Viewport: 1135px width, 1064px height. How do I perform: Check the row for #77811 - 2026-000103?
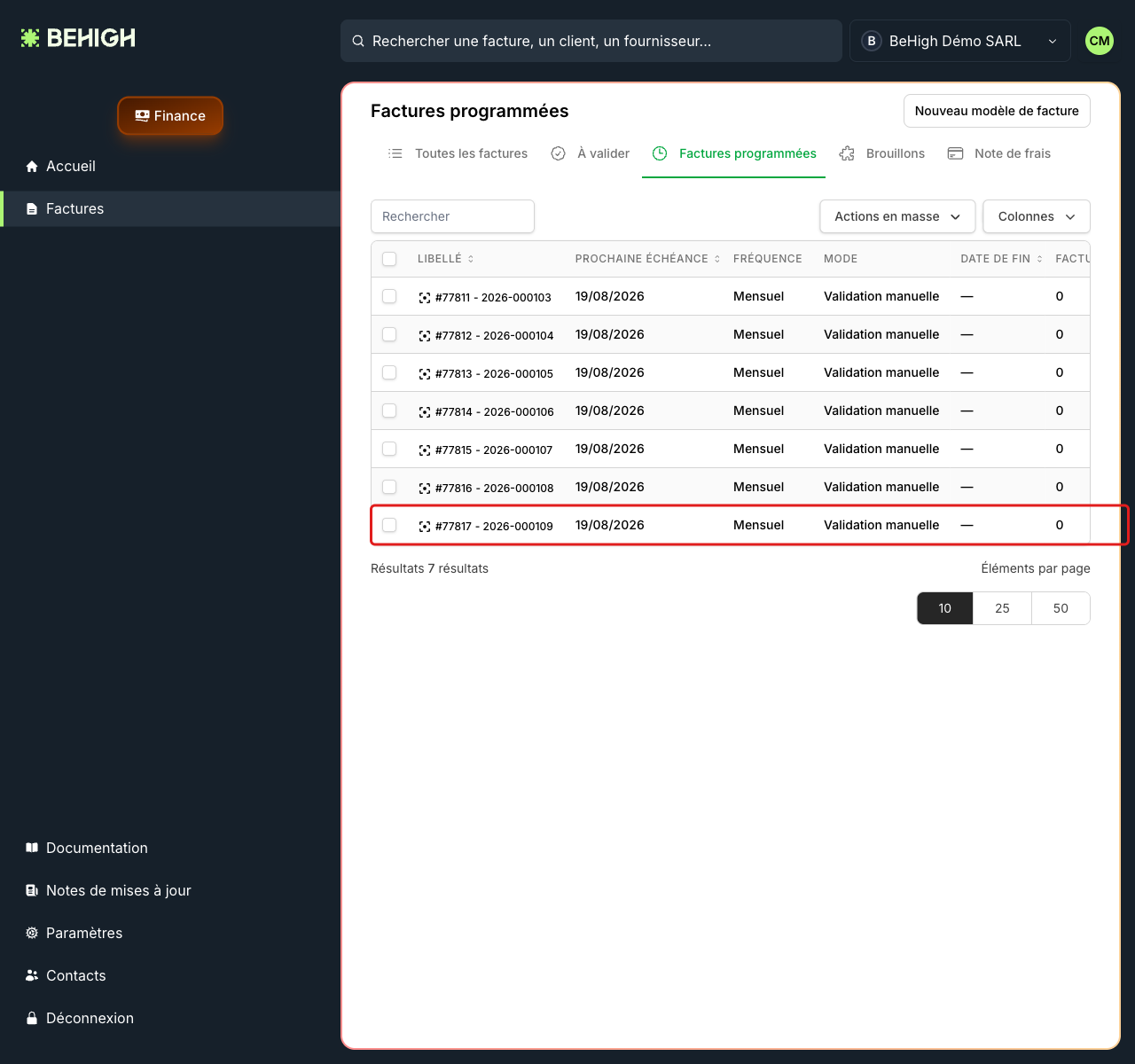click(x=389, y=296)
